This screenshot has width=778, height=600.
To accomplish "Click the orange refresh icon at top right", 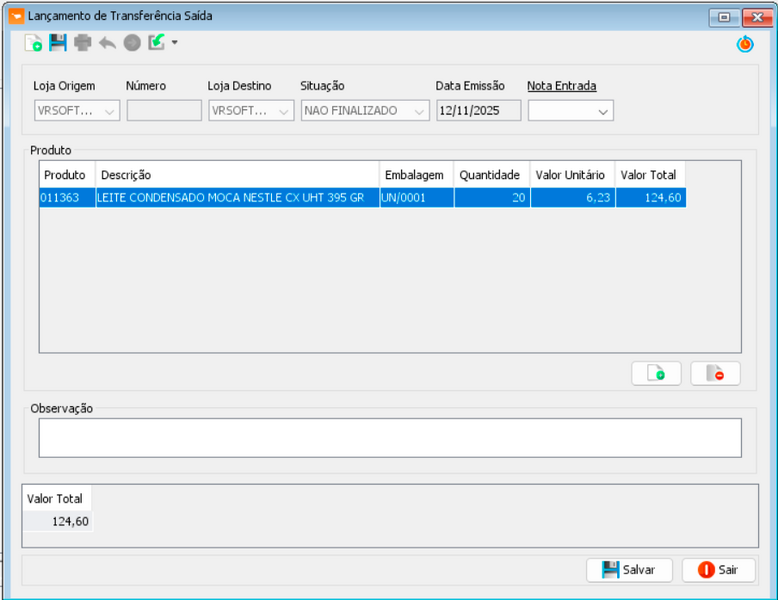I will coord(745,44).
